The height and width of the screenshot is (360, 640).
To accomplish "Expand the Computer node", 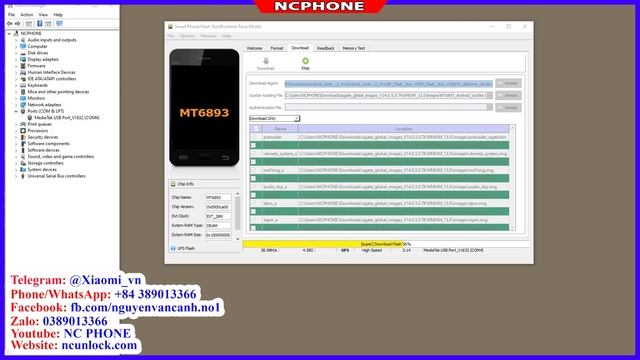I will point(16,47).
